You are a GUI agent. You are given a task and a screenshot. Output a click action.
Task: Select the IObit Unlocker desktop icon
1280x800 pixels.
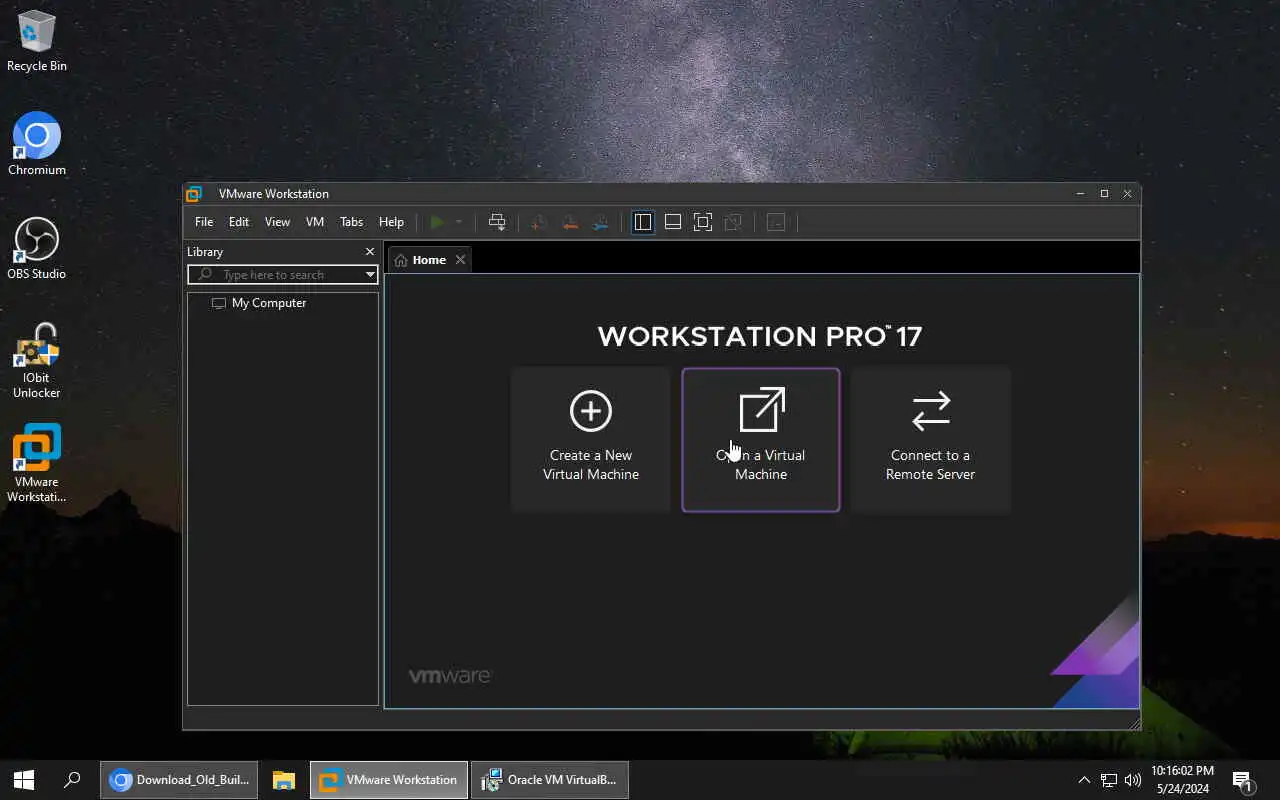(x=37, y=360)
